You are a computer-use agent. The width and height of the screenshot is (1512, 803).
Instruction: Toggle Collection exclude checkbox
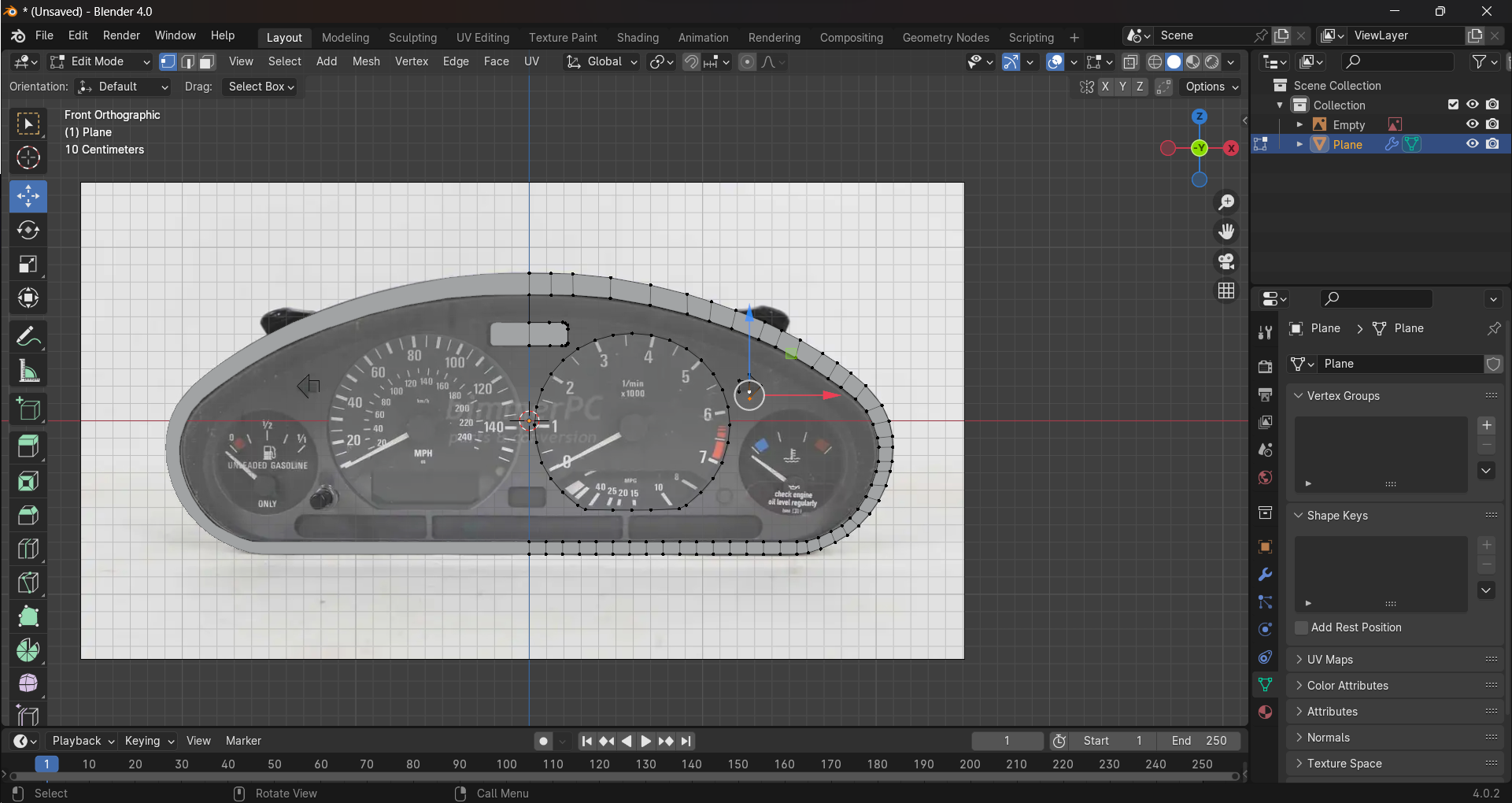tap(1453, 105)
